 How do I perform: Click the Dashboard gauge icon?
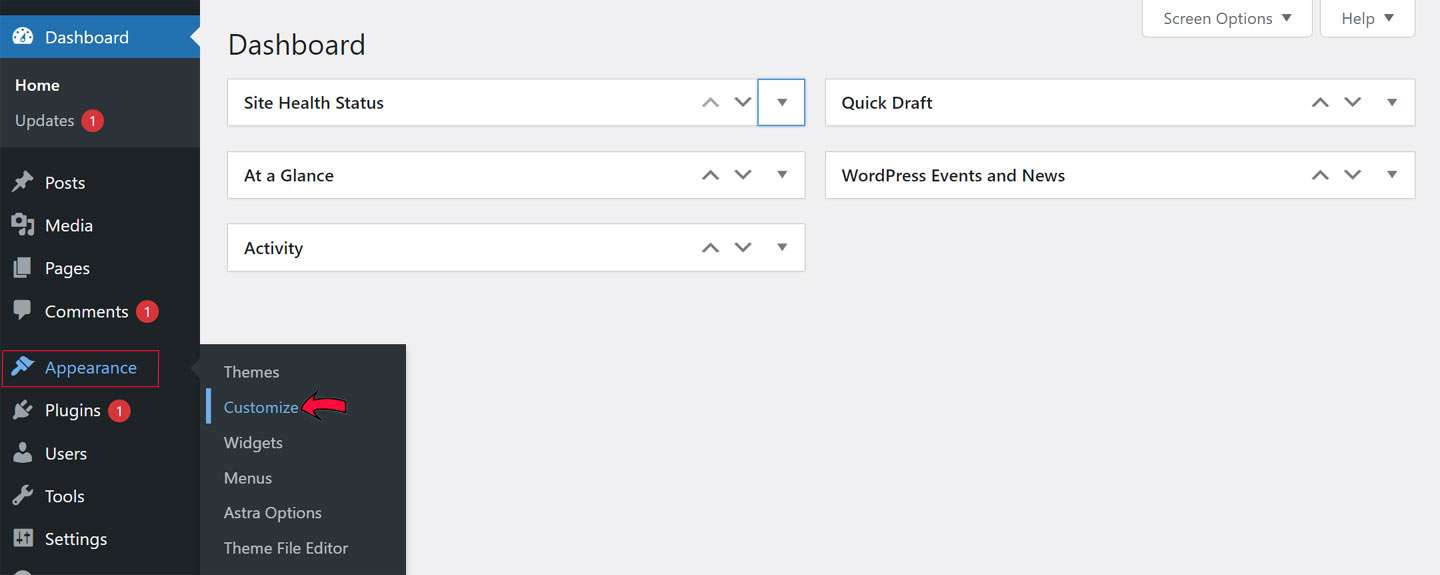click(x=22, y=37)
